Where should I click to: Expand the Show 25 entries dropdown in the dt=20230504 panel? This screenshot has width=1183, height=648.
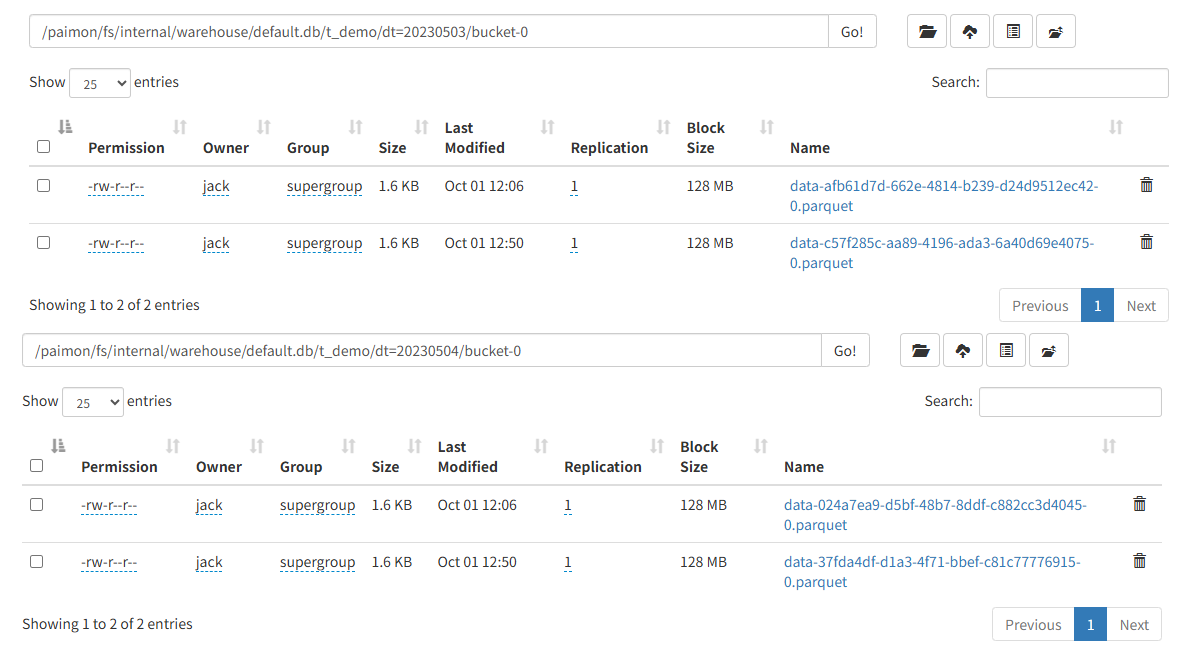[x=92, y=402]
